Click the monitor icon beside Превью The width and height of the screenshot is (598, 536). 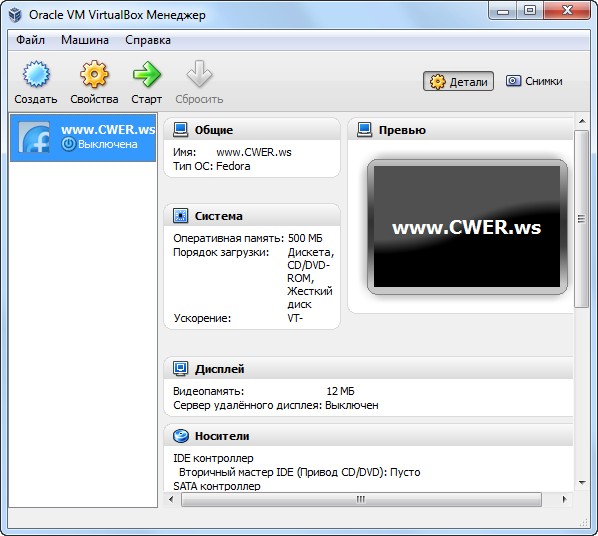click(x=365, y=130)
